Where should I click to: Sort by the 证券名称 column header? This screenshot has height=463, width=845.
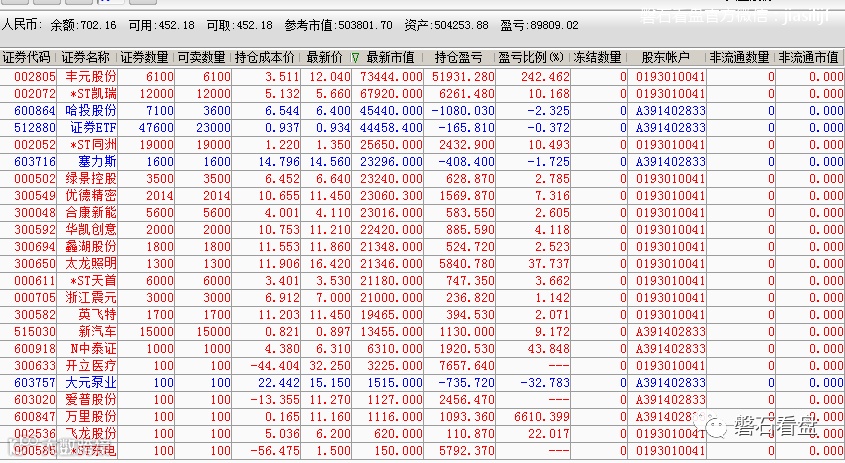85,57
